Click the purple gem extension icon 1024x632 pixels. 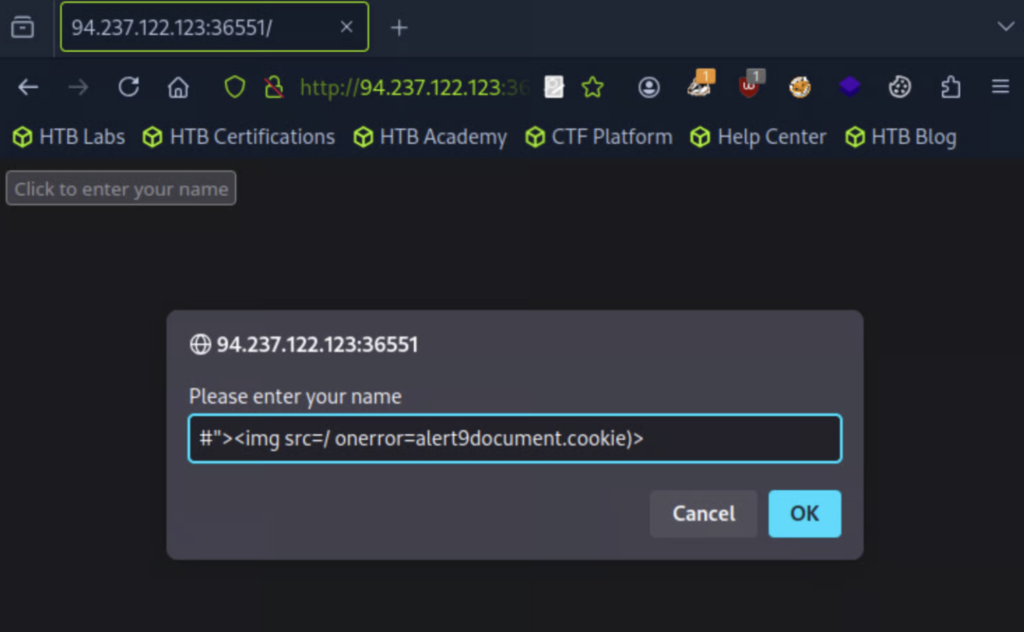click(x=849, y=87)
